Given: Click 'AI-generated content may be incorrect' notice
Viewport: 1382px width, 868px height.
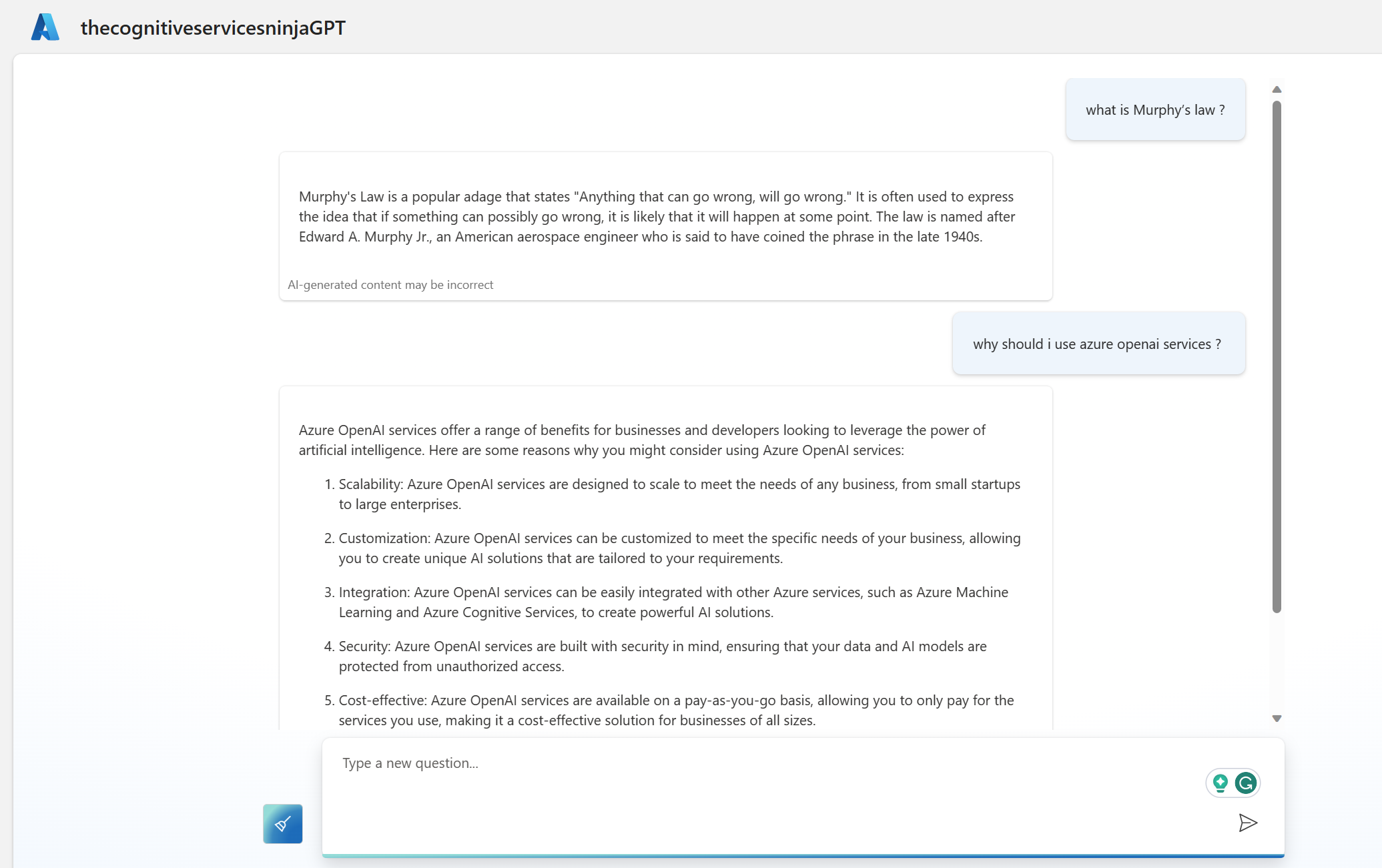Looking at the screenshot, I should [x=390, y=285].
